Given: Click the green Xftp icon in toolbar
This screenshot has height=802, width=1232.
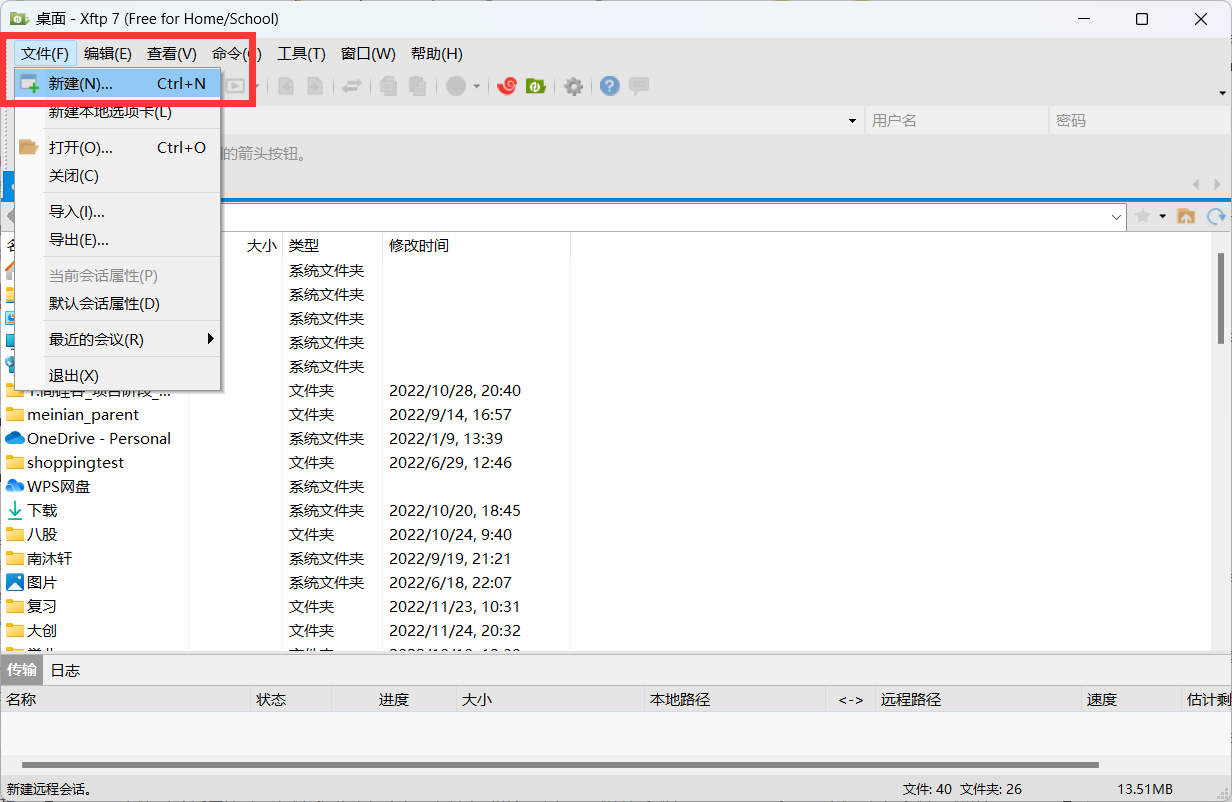Looking at the screenshot, I should [536, 86].
